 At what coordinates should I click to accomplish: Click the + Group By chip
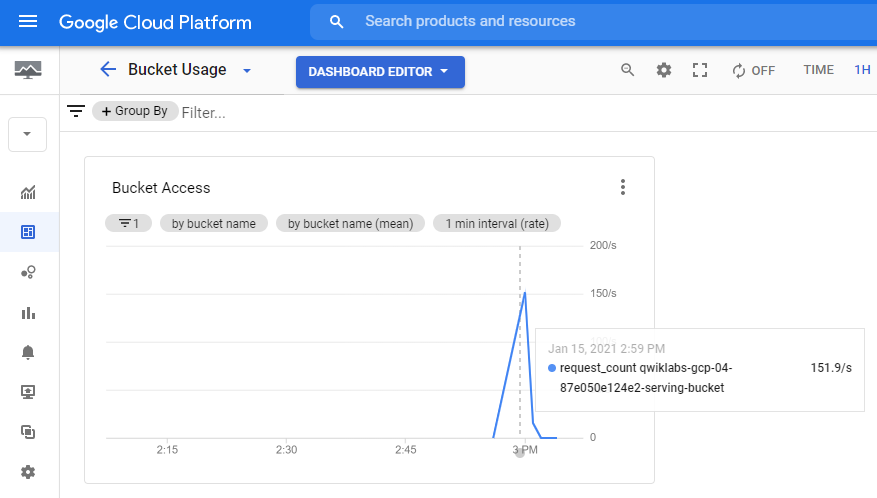pos(135,111)
